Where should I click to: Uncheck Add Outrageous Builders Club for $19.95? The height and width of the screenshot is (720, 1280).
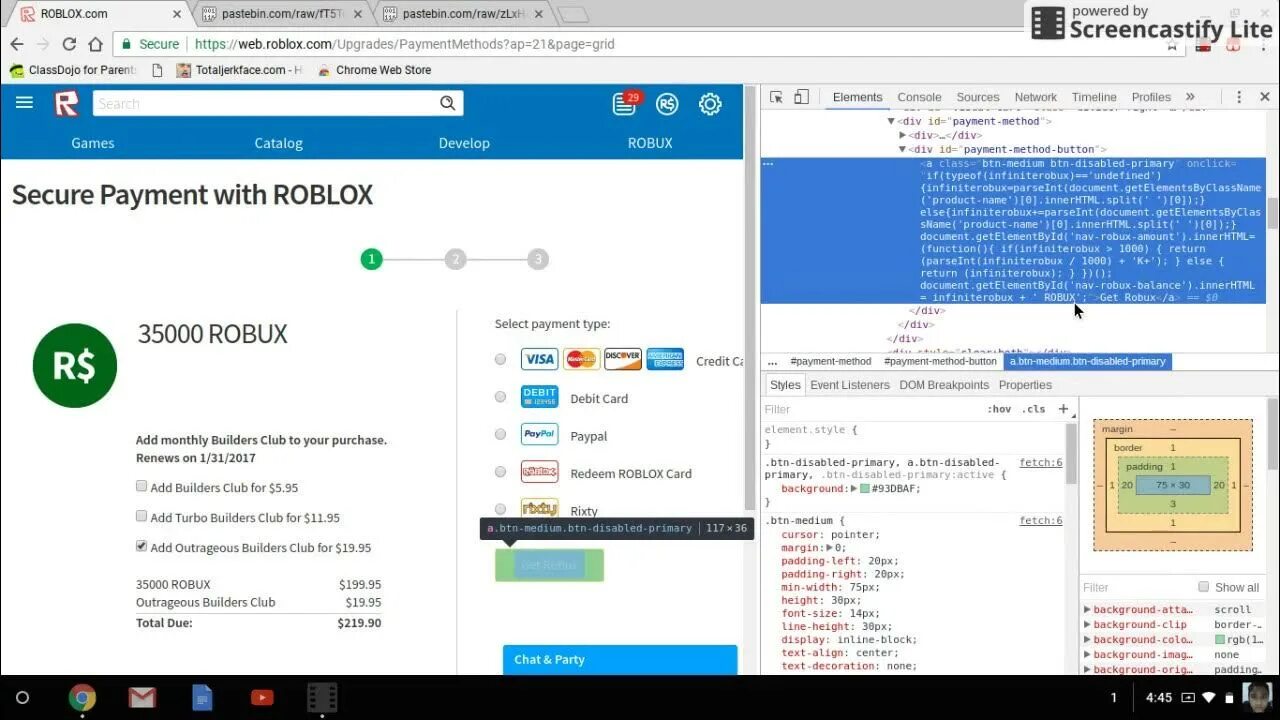[142, 547]
